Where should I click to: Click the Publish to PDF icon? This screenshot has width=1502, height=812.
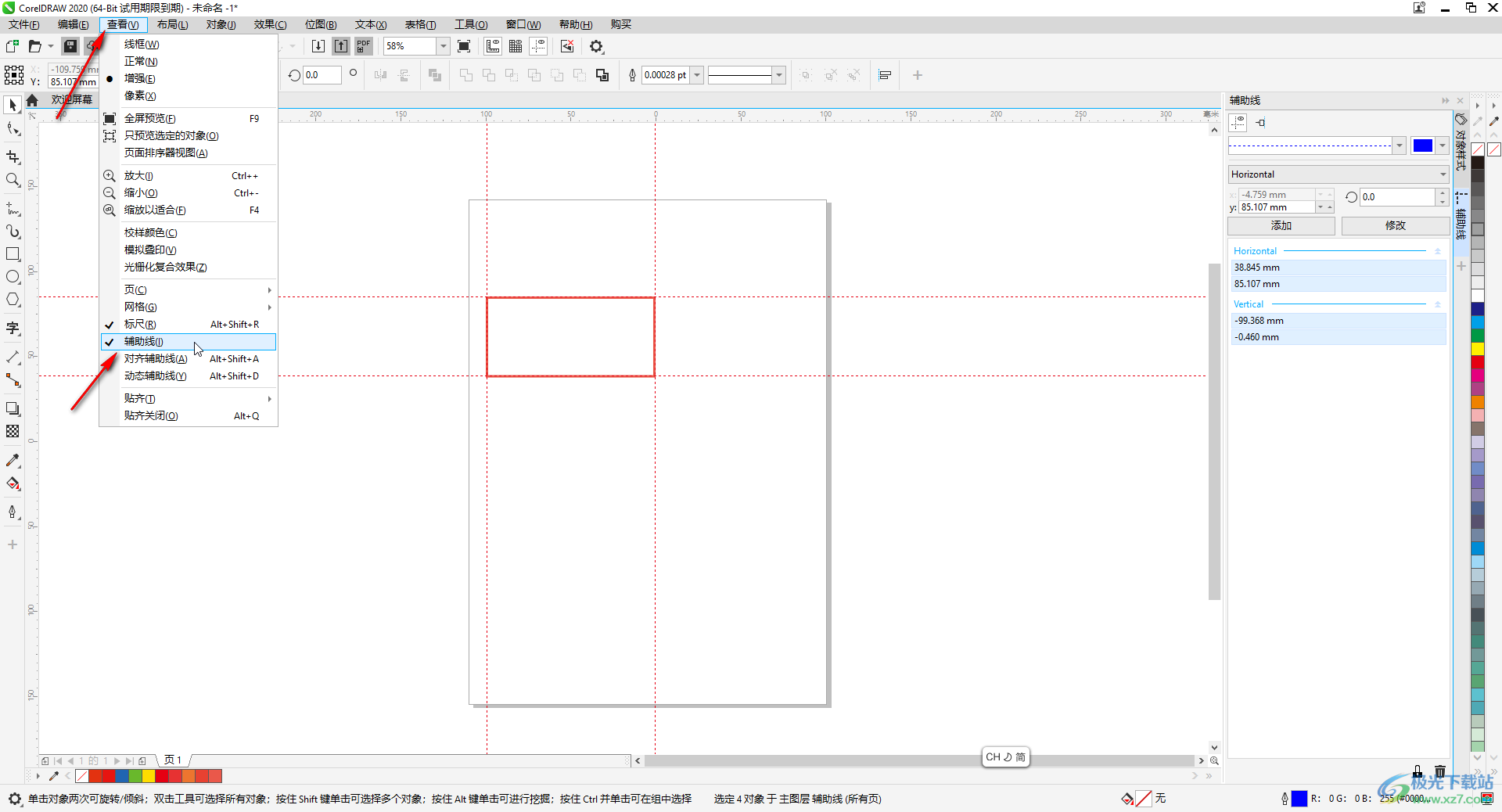(x=364, y=46)
